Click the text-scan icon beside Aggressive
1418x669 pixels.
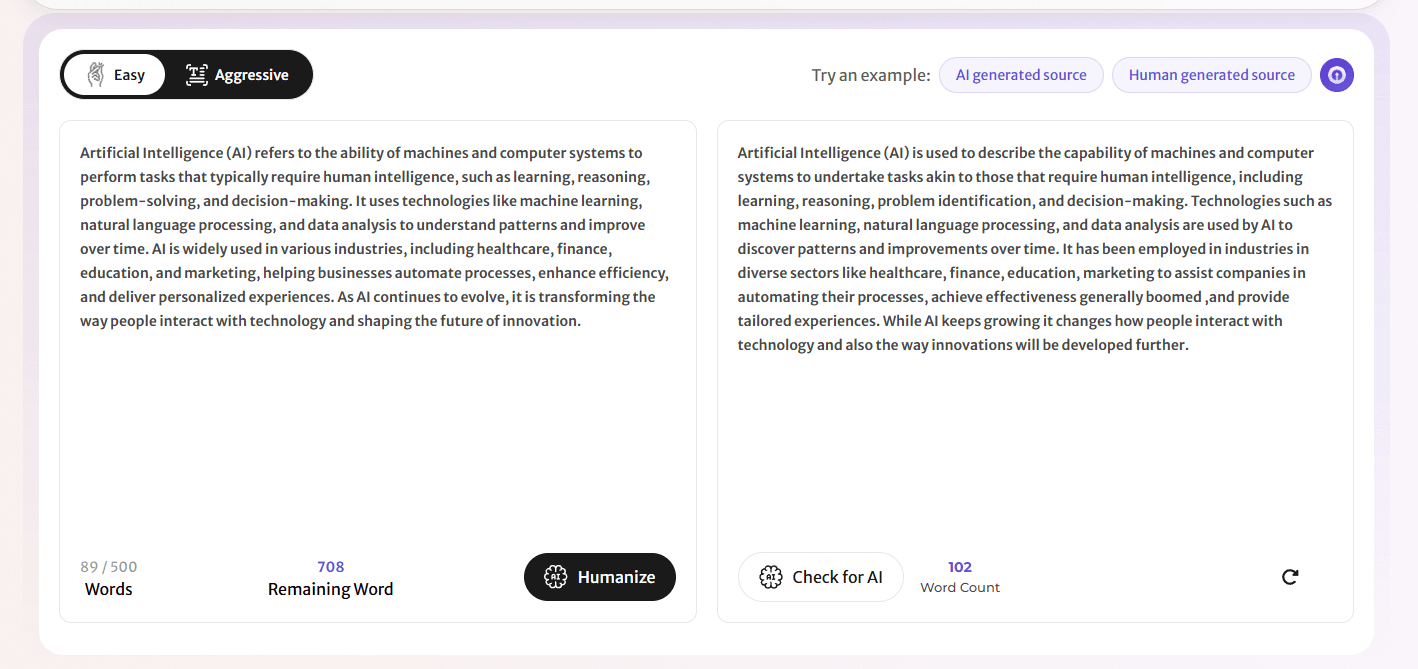point(197,75)
